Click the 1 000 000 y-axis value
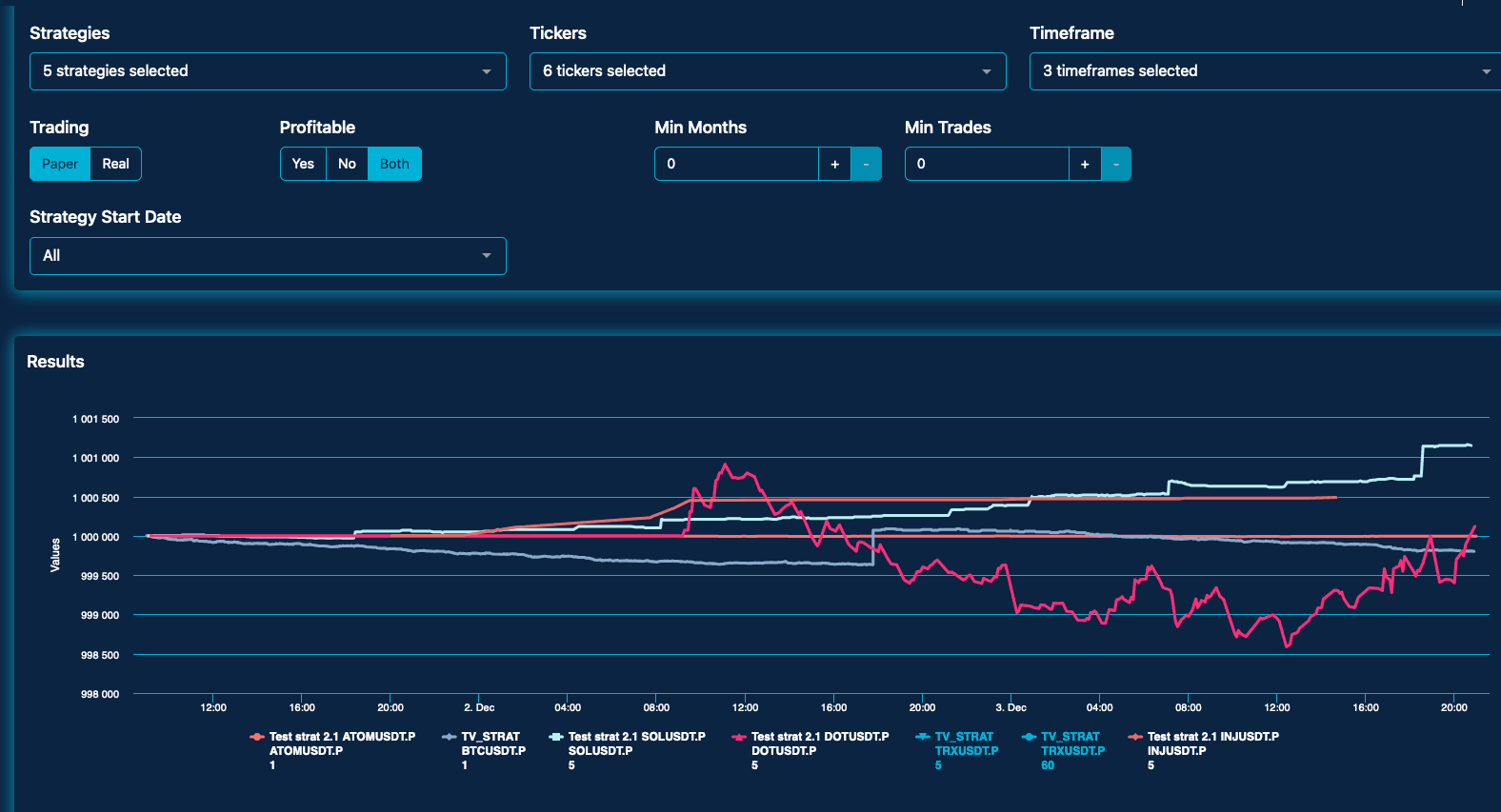Screen dimensions: 1501x812 tap(96, 537)
